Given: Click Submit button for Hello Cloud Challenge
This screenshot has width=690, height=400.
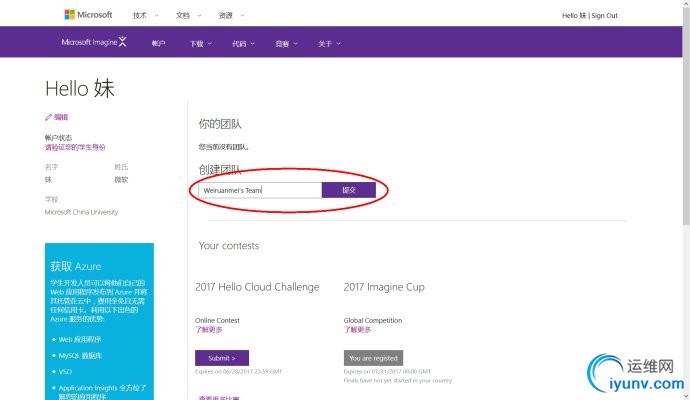Looking at the screenshot, I should pos(222,358).
